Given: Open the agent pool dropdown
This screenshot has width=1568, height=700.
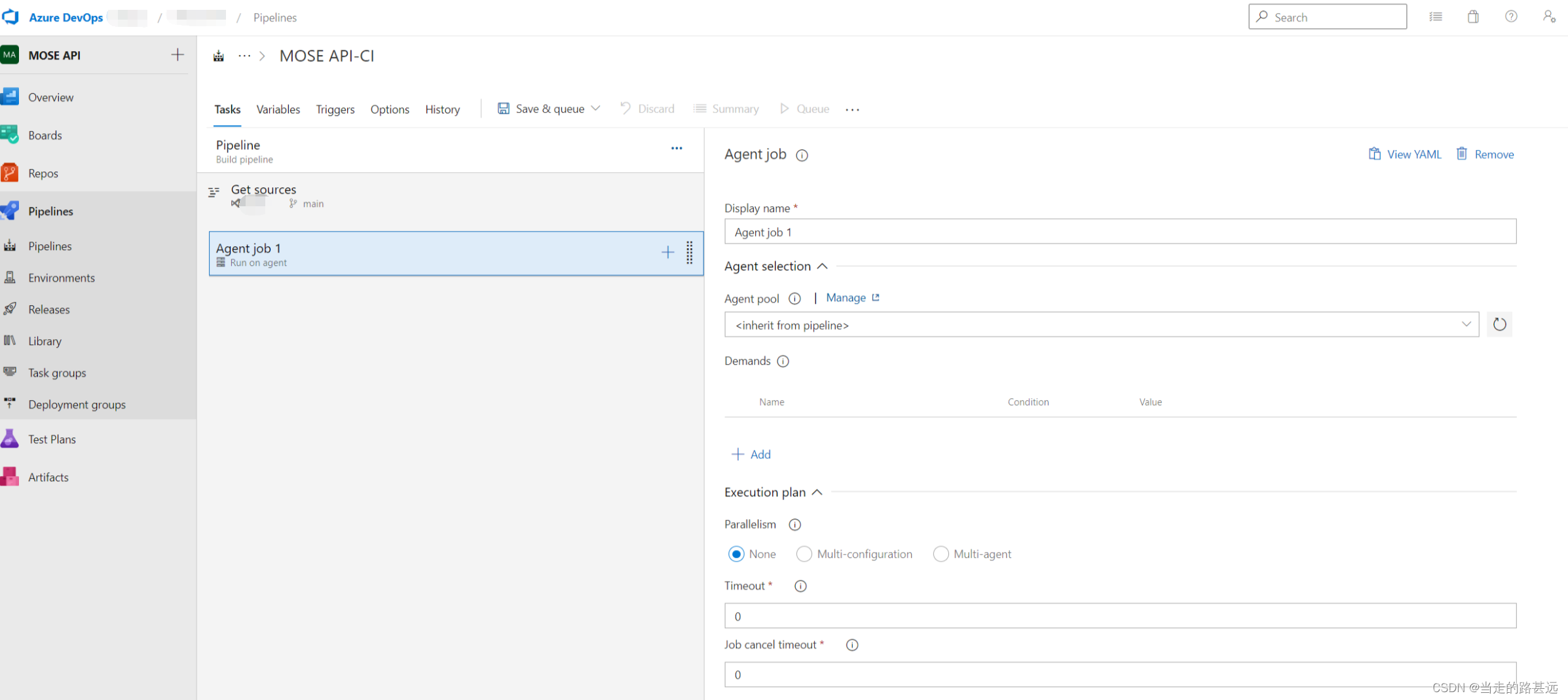Looking at the screenshot, I should tap(1467, 324).
